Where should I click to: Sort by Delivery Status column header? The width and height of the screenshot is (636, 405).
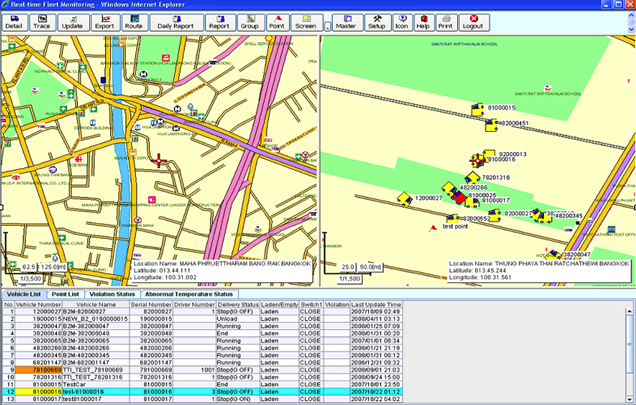238,304
